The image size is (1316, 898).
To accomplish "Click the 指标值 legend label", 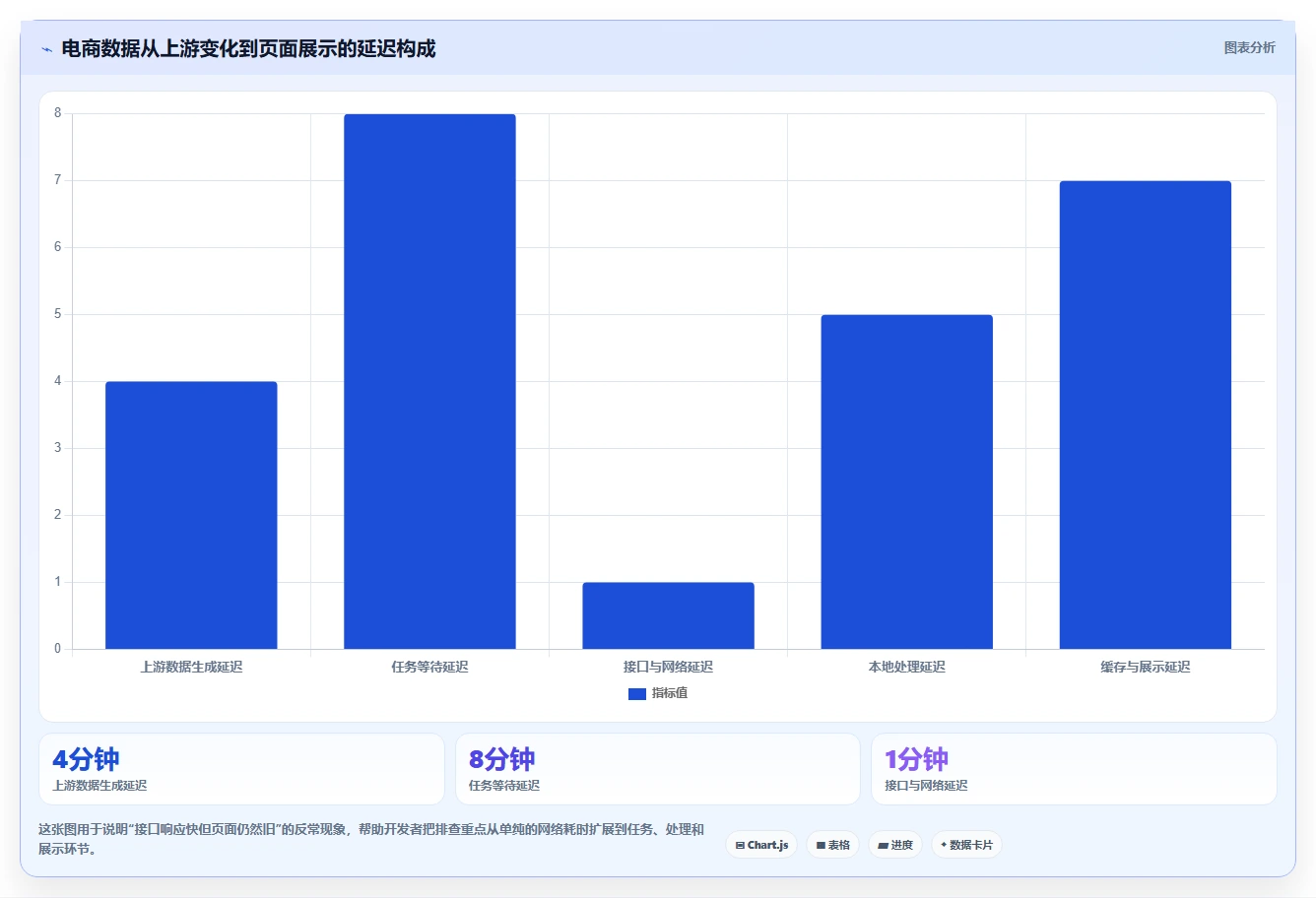I will tap(670, 693).
